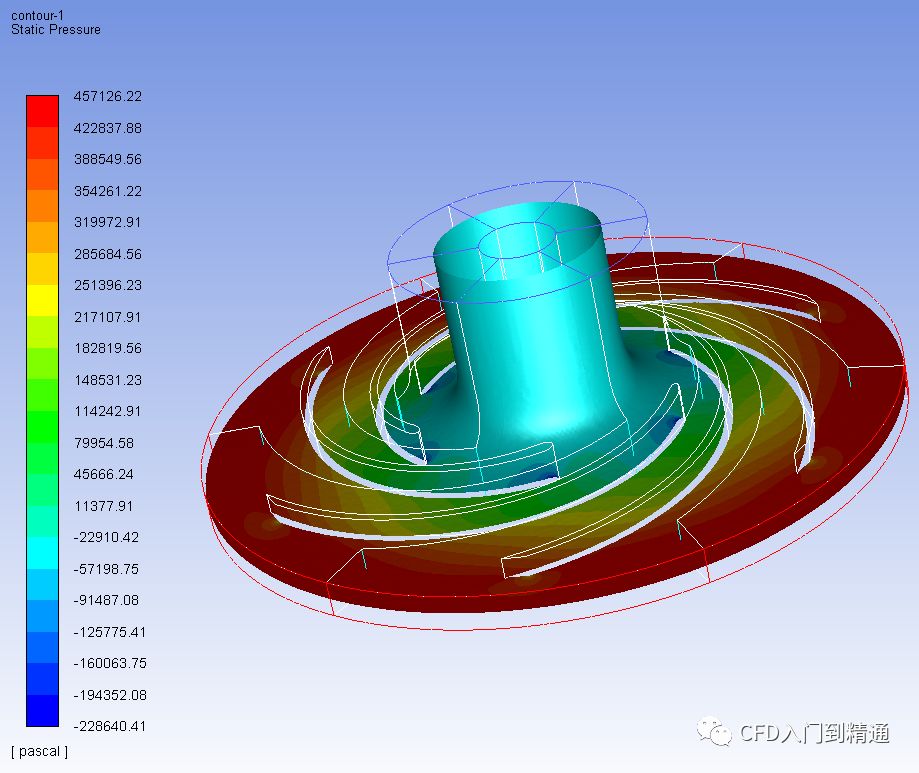Select the 251396.23 legend value
Image resolution: width=919 pixels, height=773 pixels.
click(108, 285)
